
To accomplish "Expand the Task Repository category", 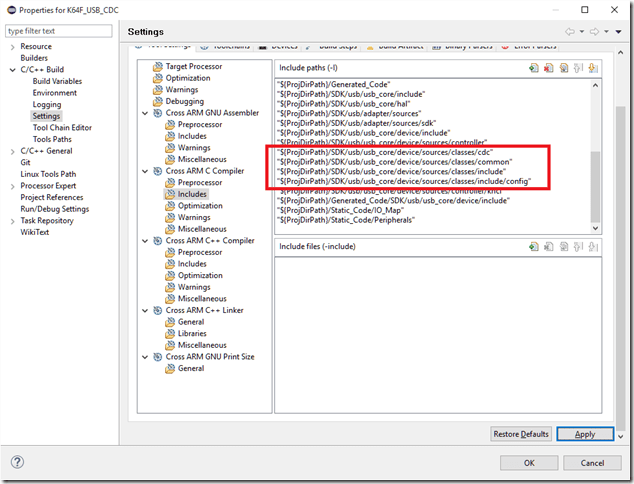I will pos(13,221).
